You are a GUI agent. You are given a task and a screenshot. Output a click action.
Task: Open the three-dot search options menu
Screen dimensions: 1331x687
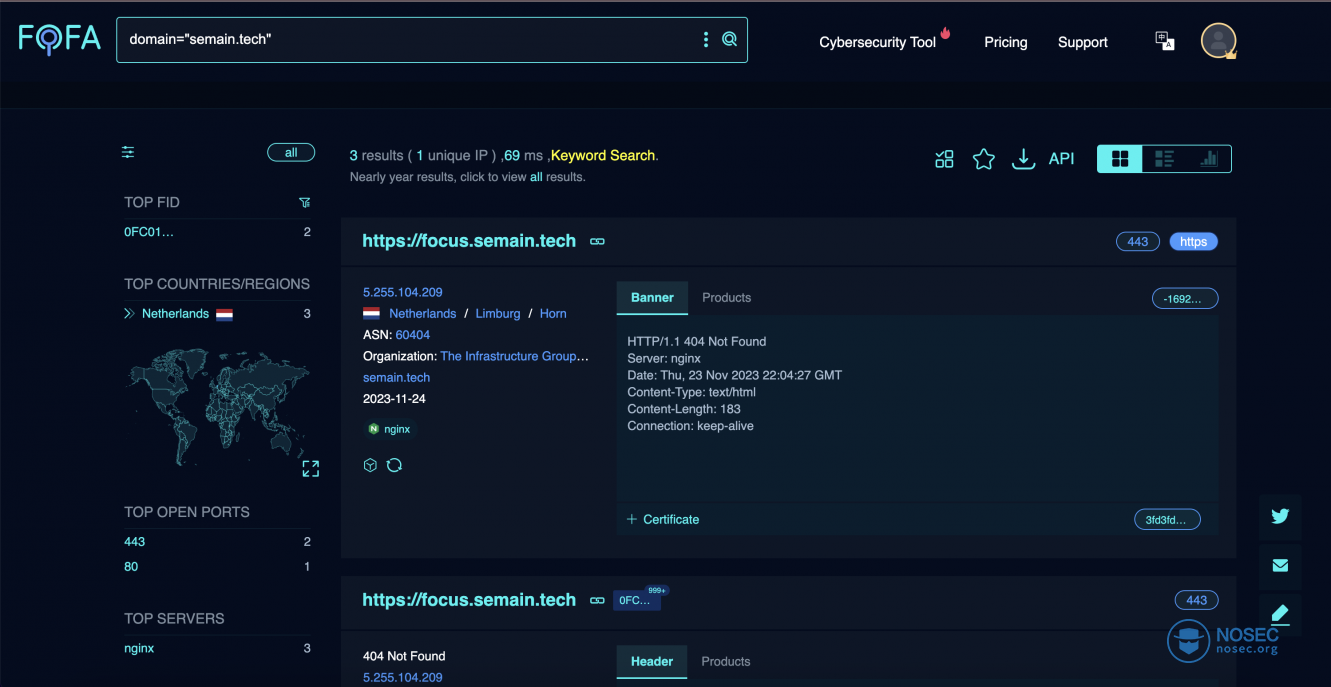(706, 39)
